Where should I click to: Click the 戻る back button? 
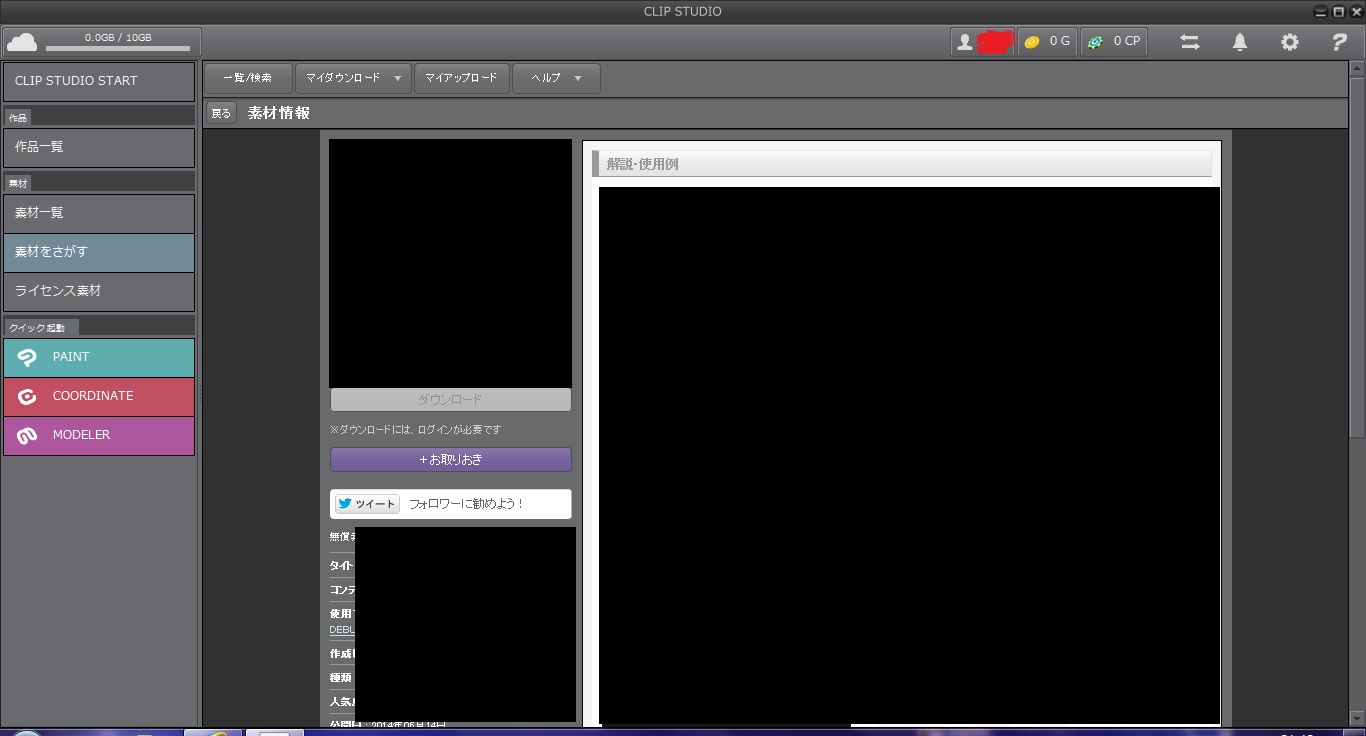221,113
